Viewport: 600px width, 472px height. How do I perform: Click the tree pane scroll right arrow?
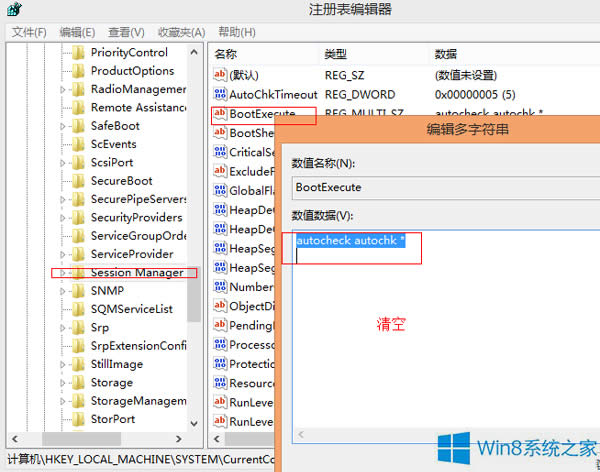(179, 439)
